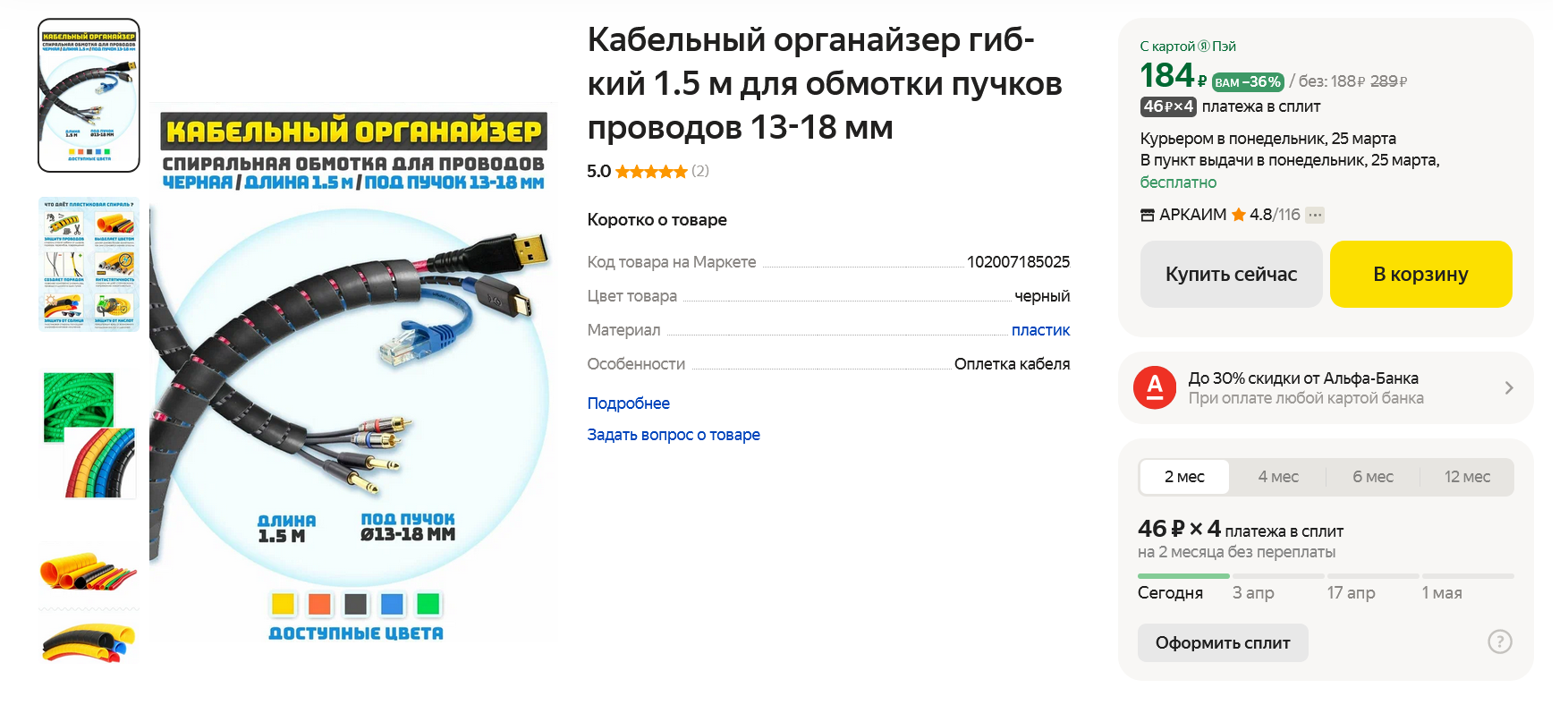Click the green ВАМ −36% discount badge

tap(1248, 81)
